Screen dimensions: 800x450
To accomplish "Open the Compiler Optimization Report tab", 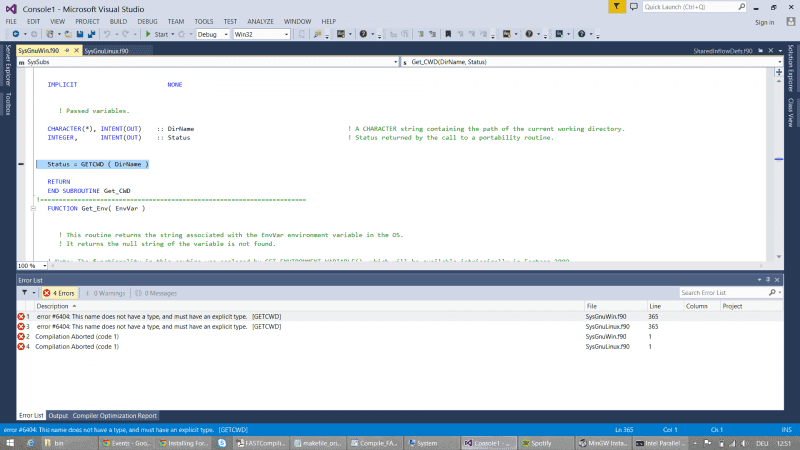I will click(x=114, y=415).
